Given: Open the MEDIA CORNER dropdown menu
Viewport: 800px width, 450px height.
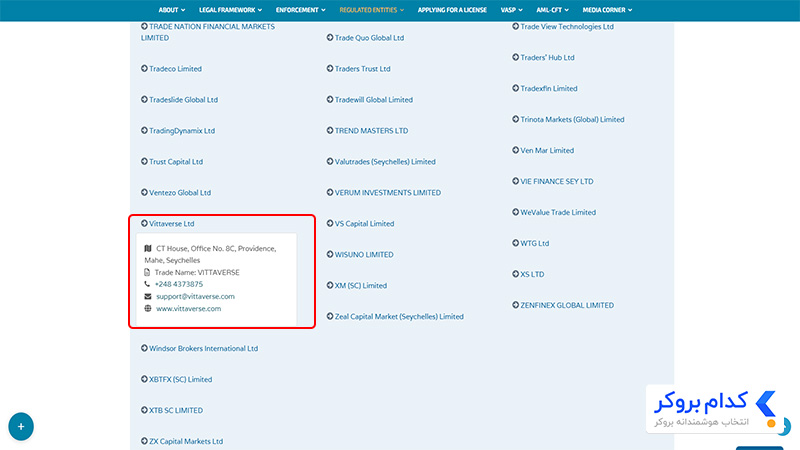Looking at the screenshot, I should point(607,10).
